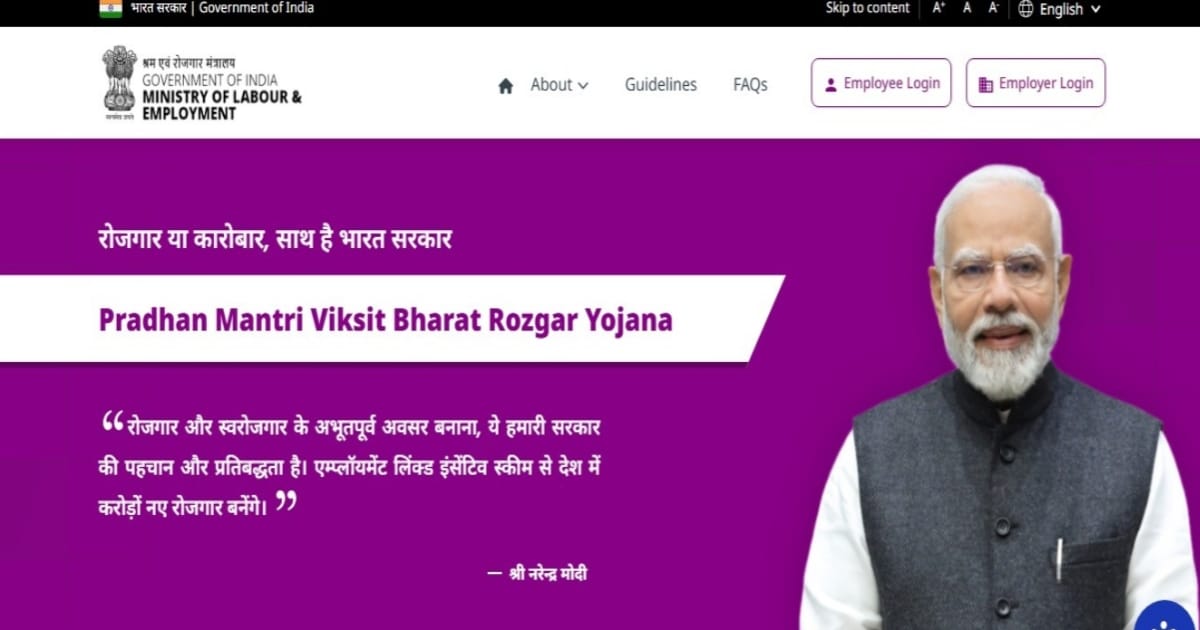Go to the home icon in navigation
This screenshot has width=1200, height=630.
[x=505, y=85]
